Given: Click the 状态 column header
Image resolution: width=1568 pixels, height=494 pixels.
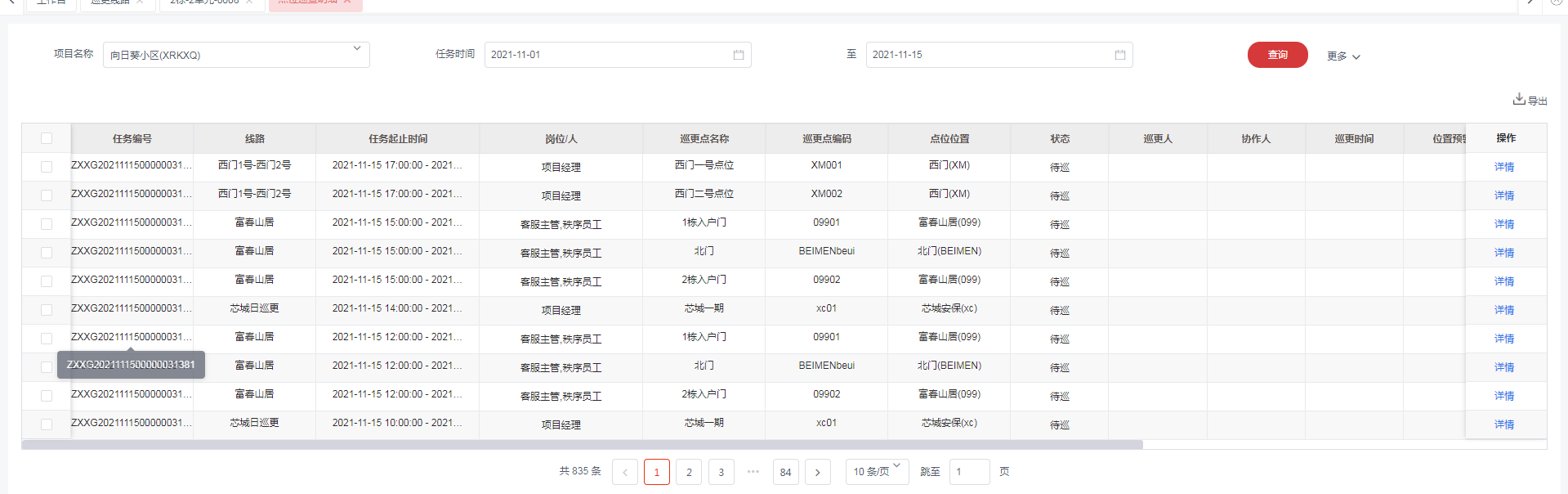Looking at the screenshot, I should 1060,139.
